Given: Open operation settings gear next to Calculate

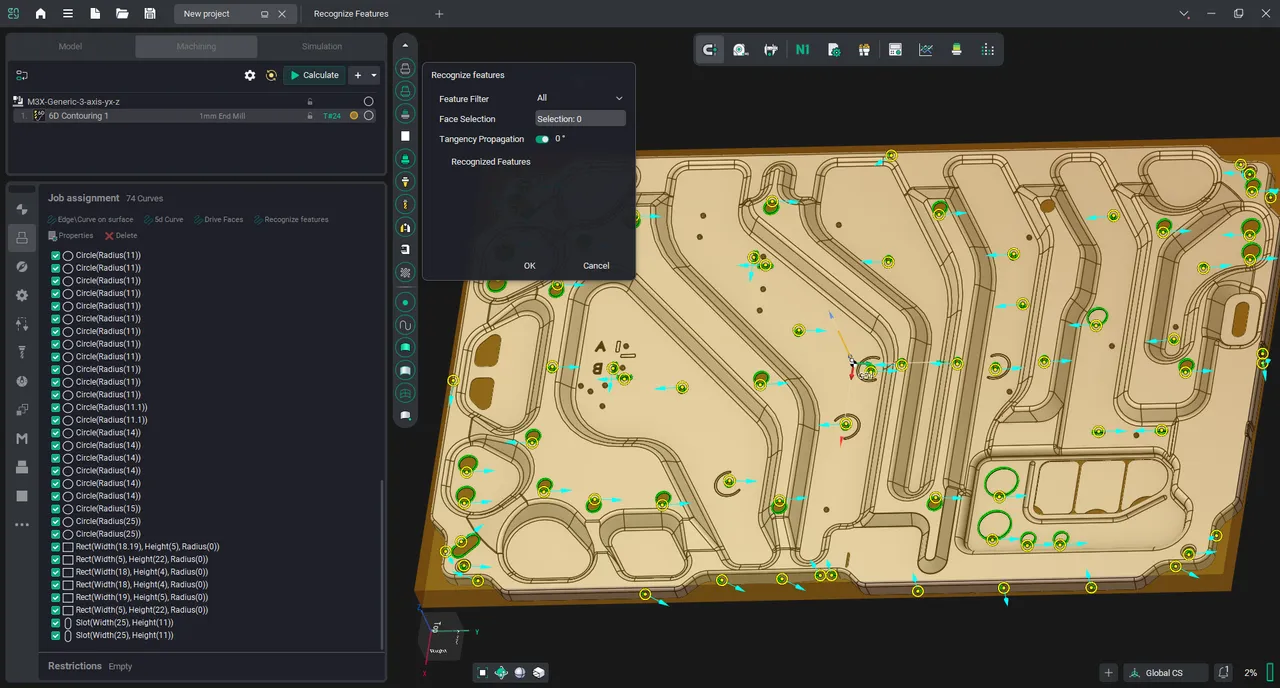Looking at the screenshot, I should pyautogui.click(x=250, y=75).
